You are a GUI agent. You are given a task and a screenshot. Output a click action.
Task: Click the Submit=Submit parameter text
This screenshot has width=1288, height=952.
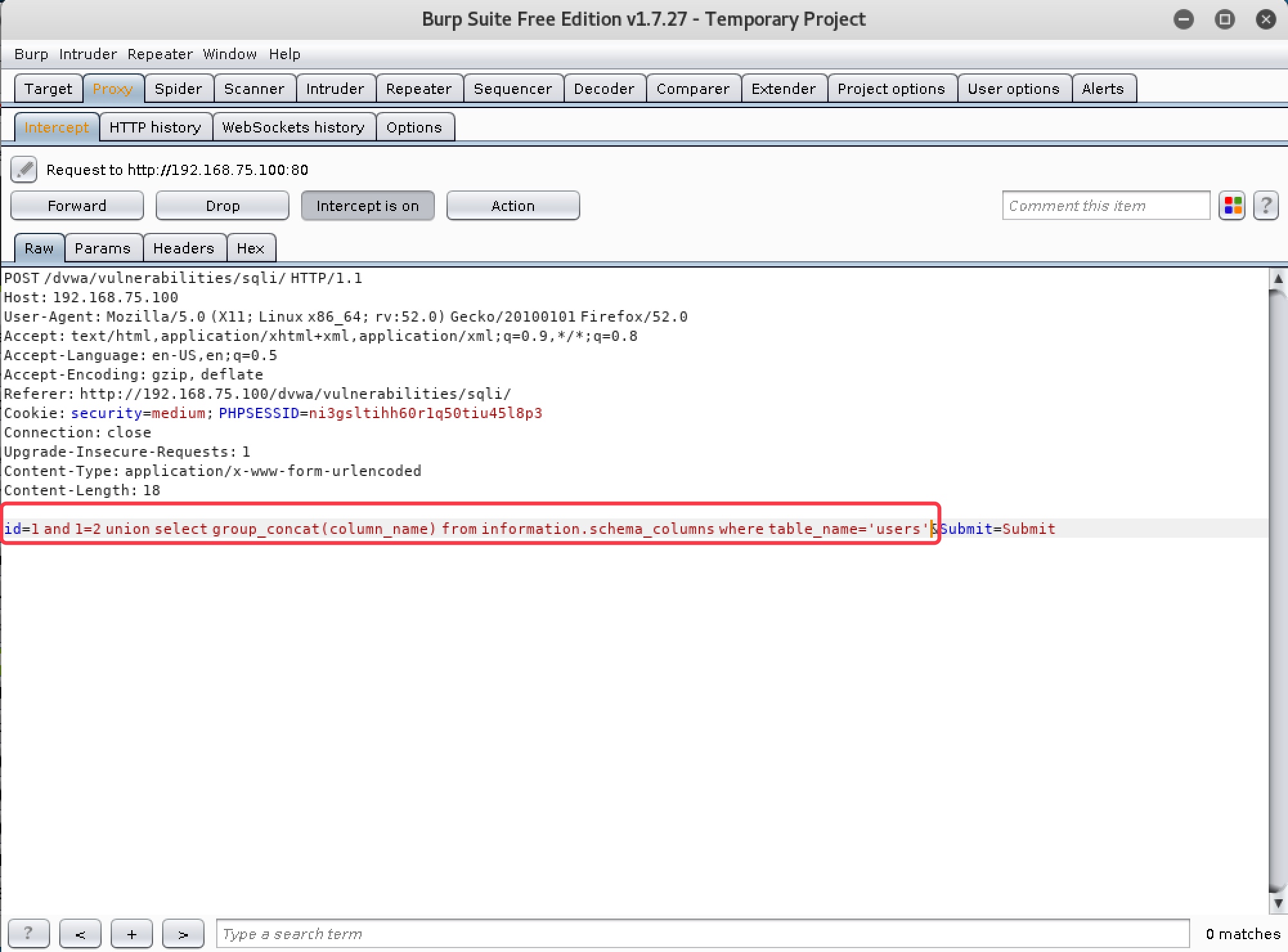998,529
